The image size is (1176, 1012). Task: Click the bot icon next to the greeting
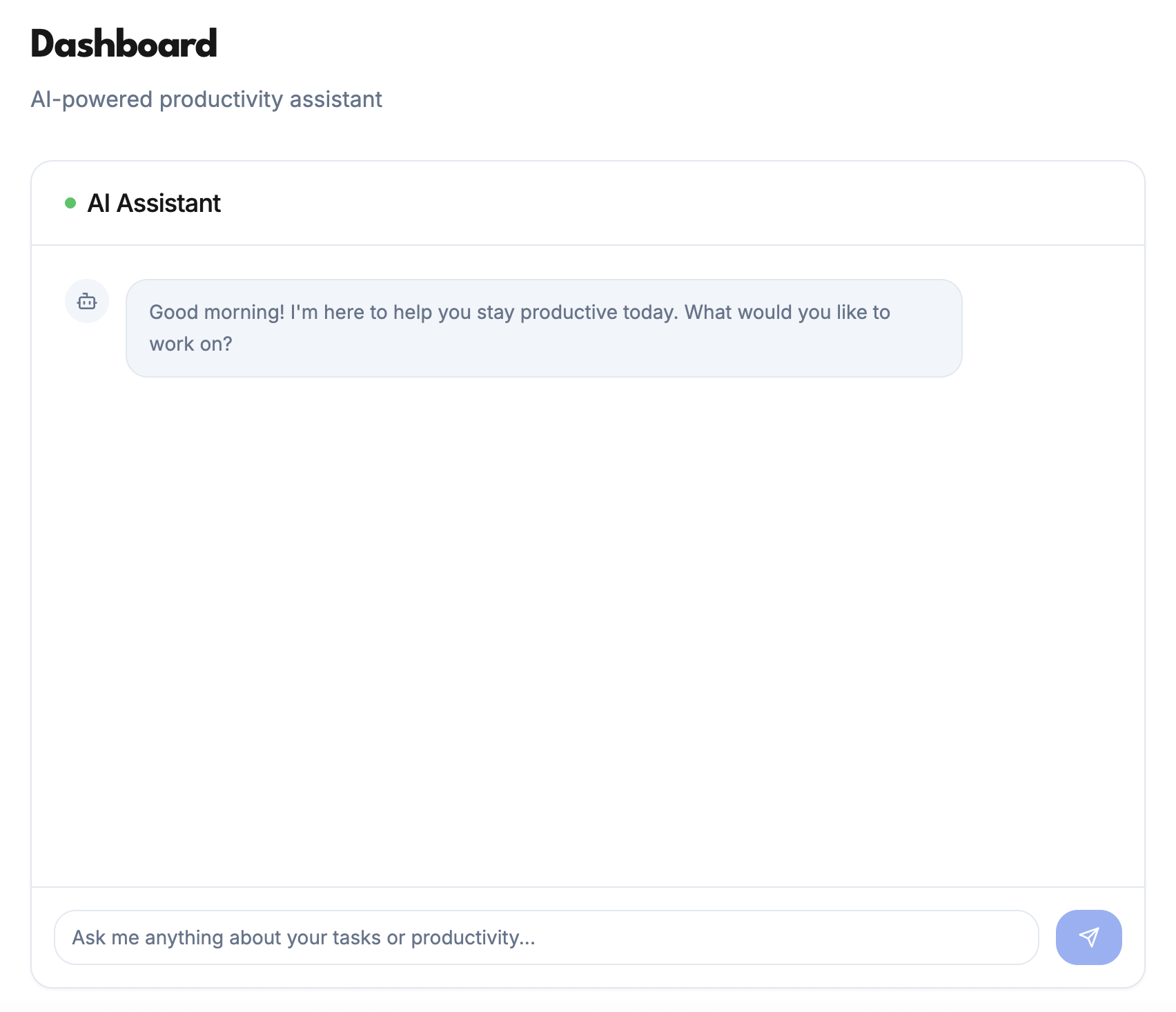(87, 301)
